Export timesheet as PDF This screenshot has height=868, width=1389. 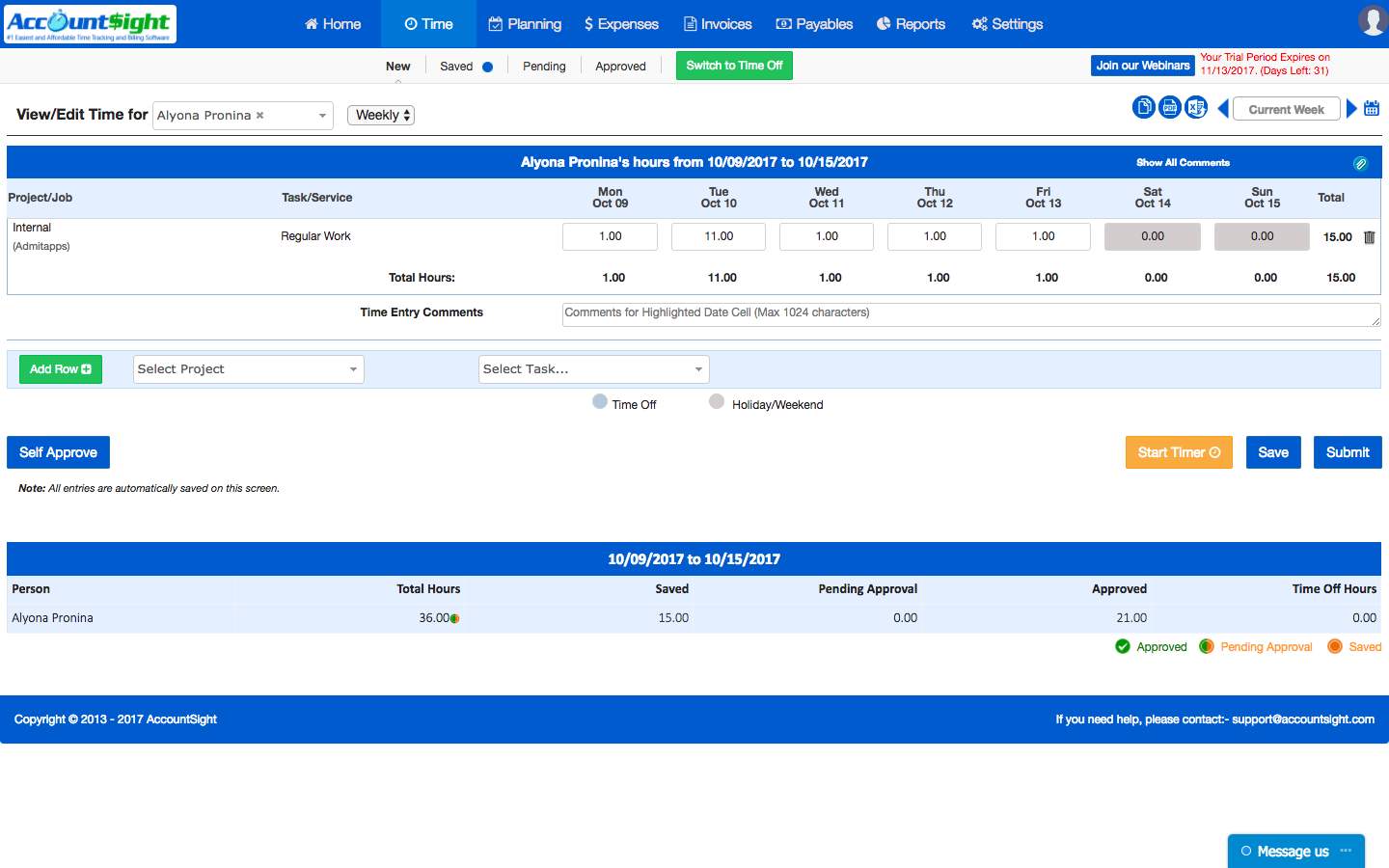(1170, 107)
